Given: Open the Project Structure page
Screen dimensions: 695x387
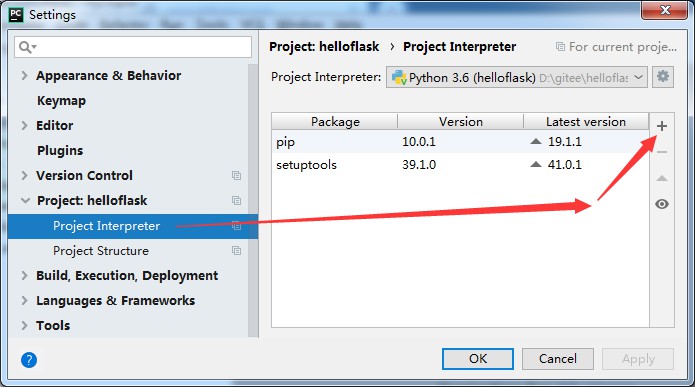Looking at the screenshot, I should point(101,251).
